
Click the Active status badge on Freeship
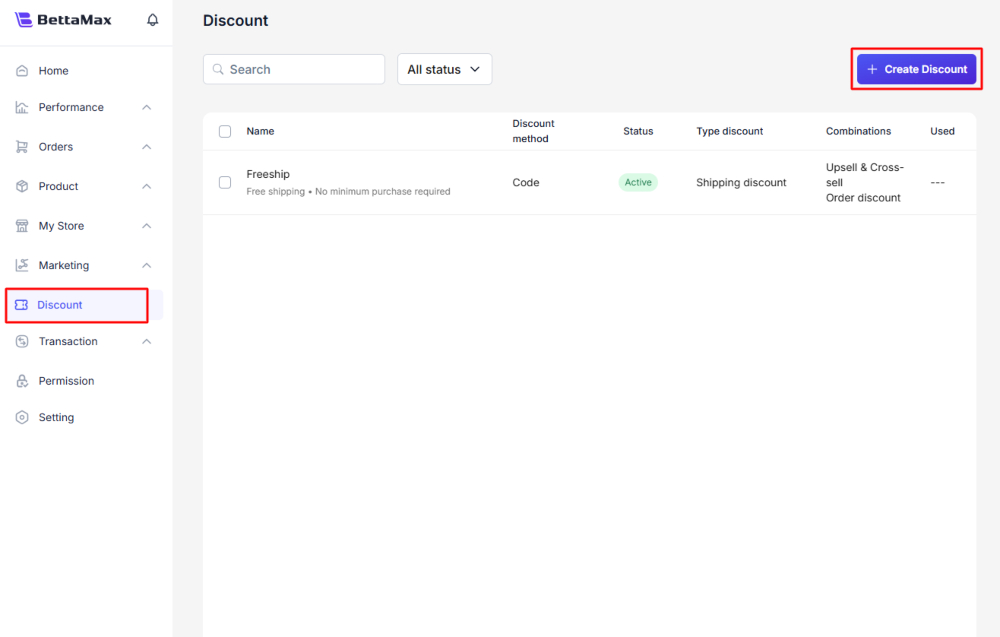pos(638,182)
